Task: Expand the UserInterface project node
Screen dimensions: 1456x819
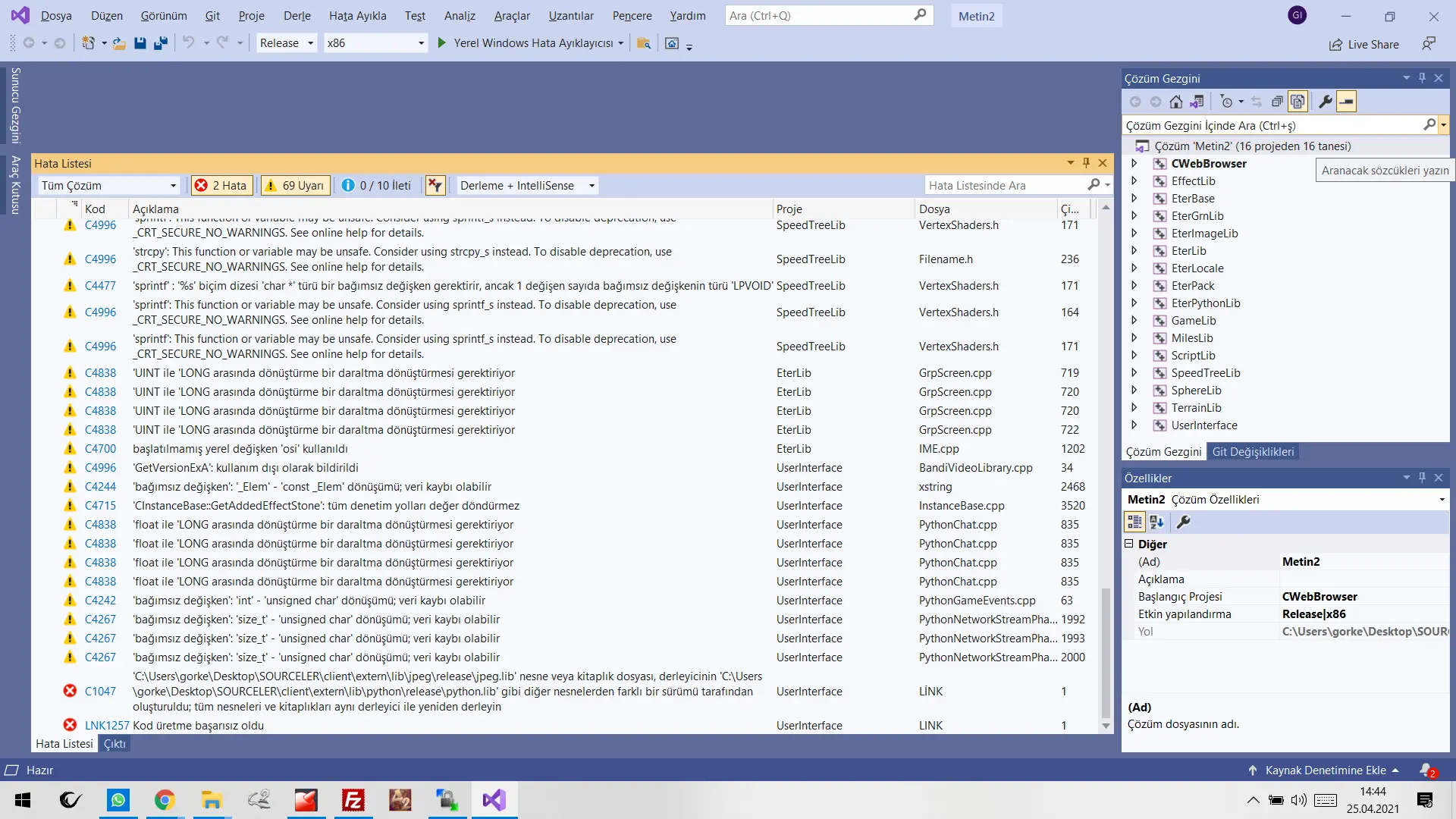Action: point(1134,425)
